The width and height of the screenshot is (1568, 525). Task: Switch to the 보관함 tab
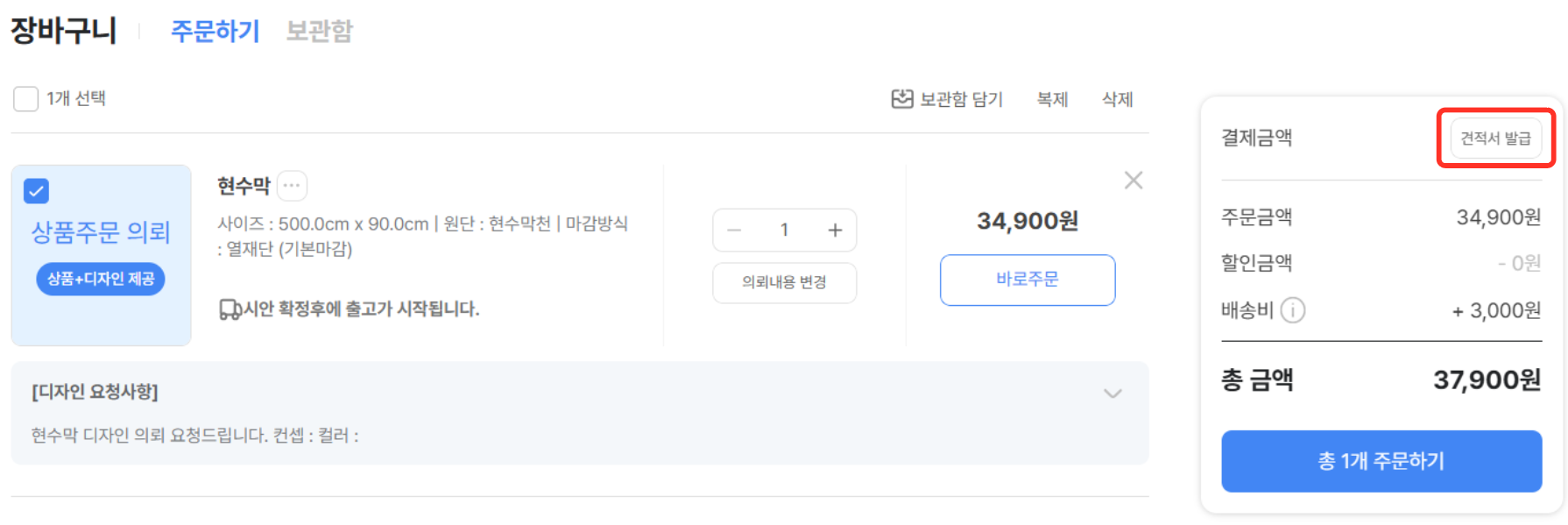coord(320,32)
